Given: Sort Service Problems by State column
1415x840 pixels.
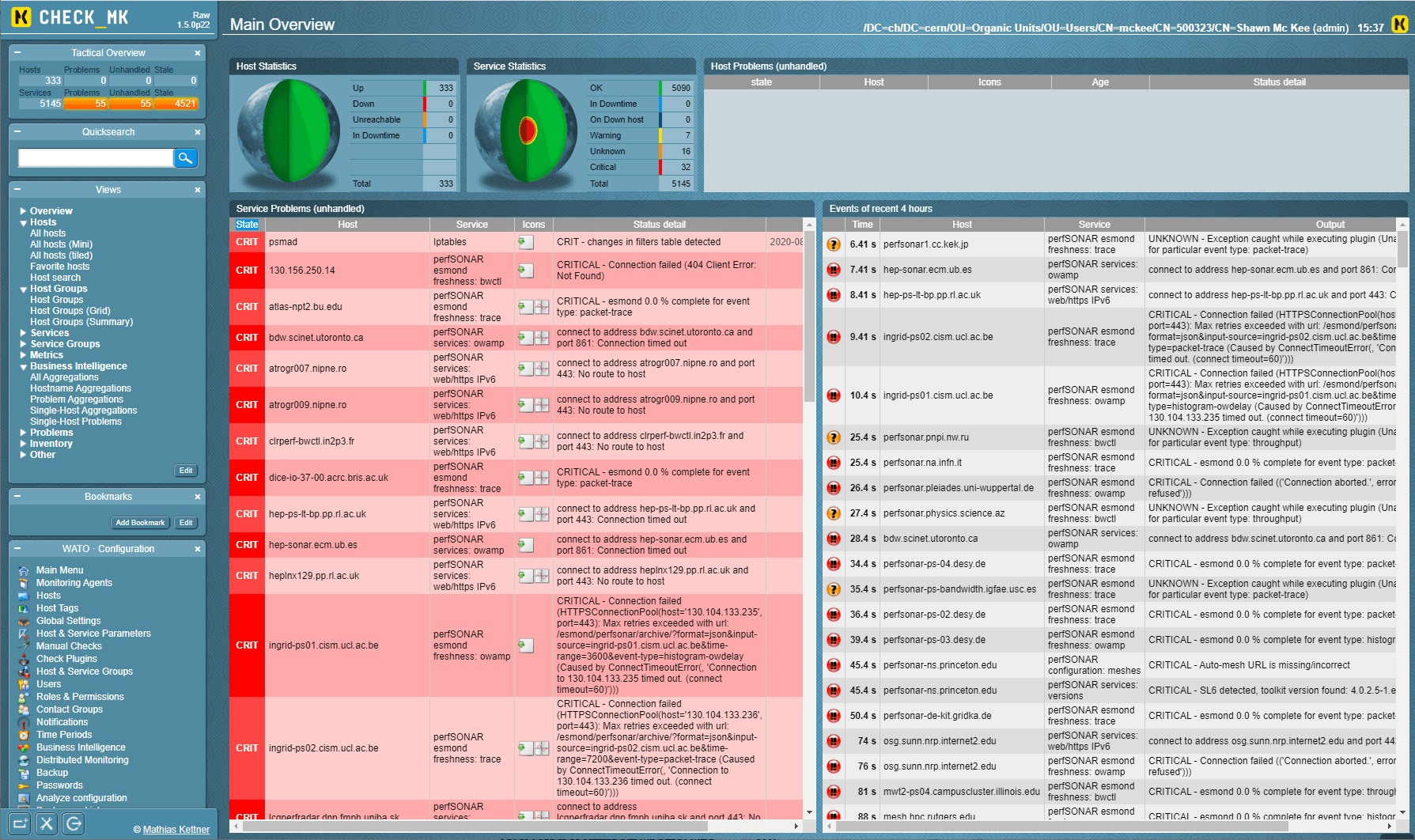Looking at the screenshot, I should coord(247,225).
